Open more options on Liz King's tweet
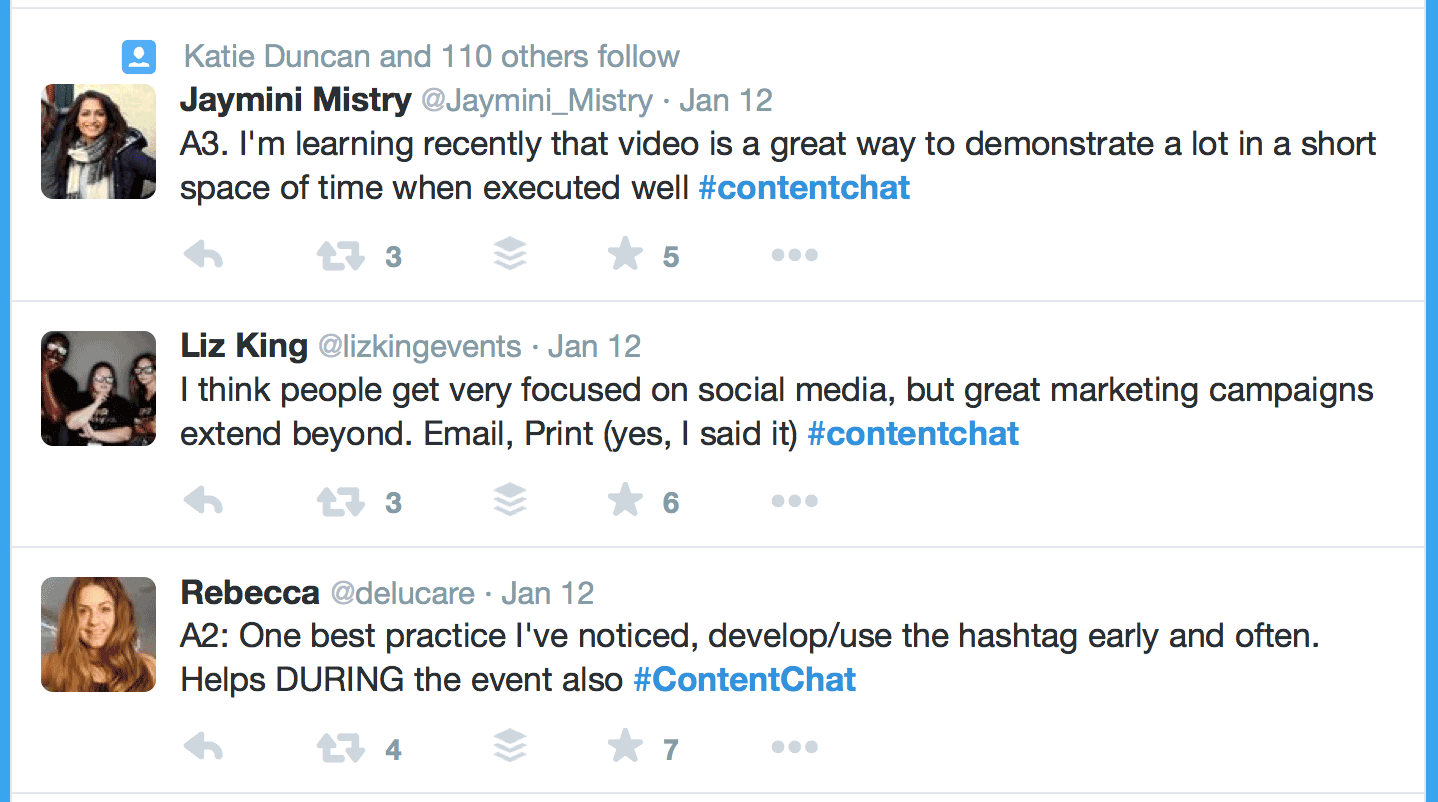1438x802 pixels. point(795,501)
